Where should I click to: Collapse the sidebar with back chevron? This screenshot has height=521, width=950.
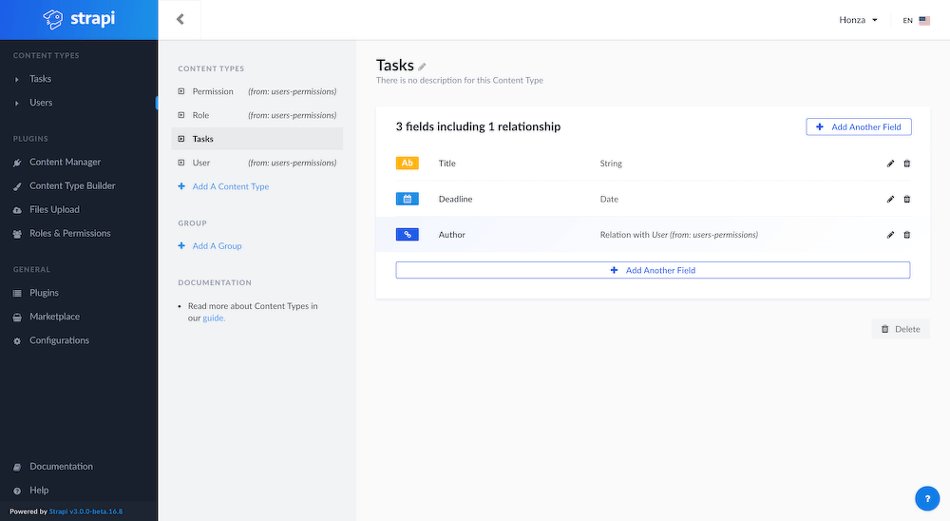pos(180,19)
